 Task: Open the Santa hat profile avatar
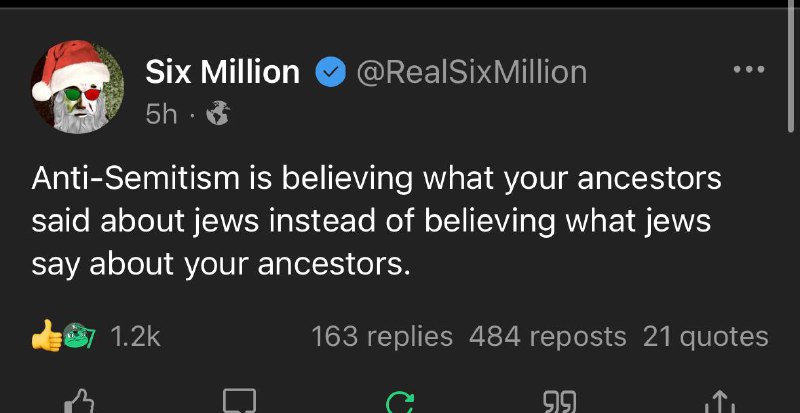(77, 87)
